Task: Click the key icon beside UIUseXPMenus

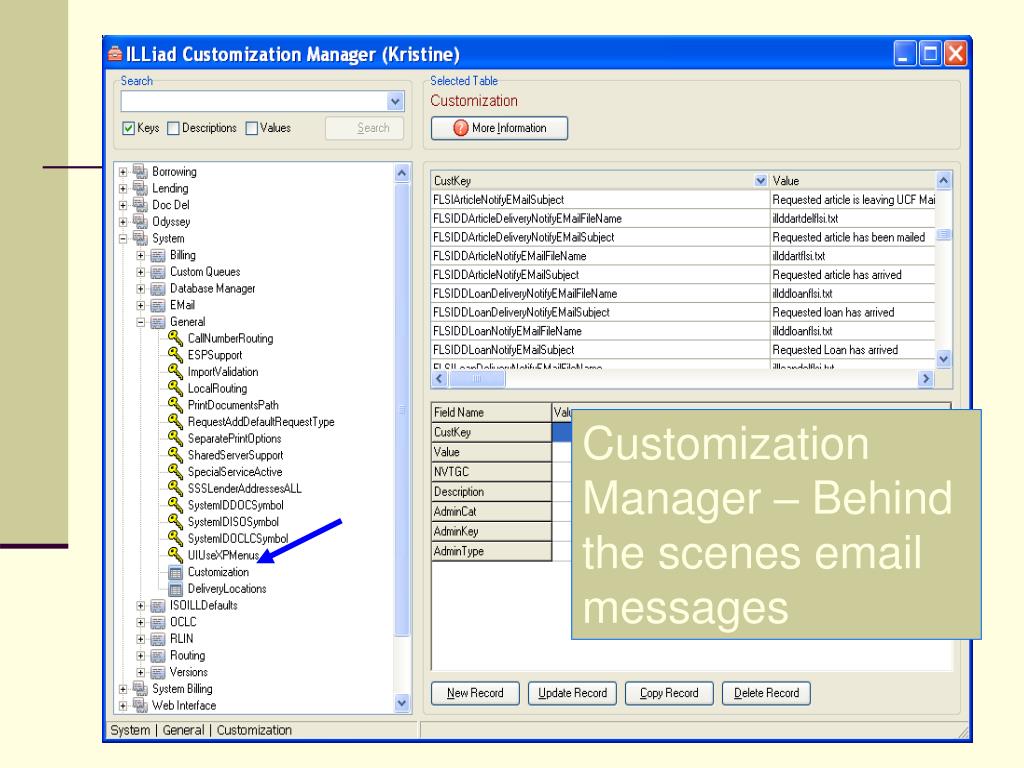Action: [x=175, y=554]
